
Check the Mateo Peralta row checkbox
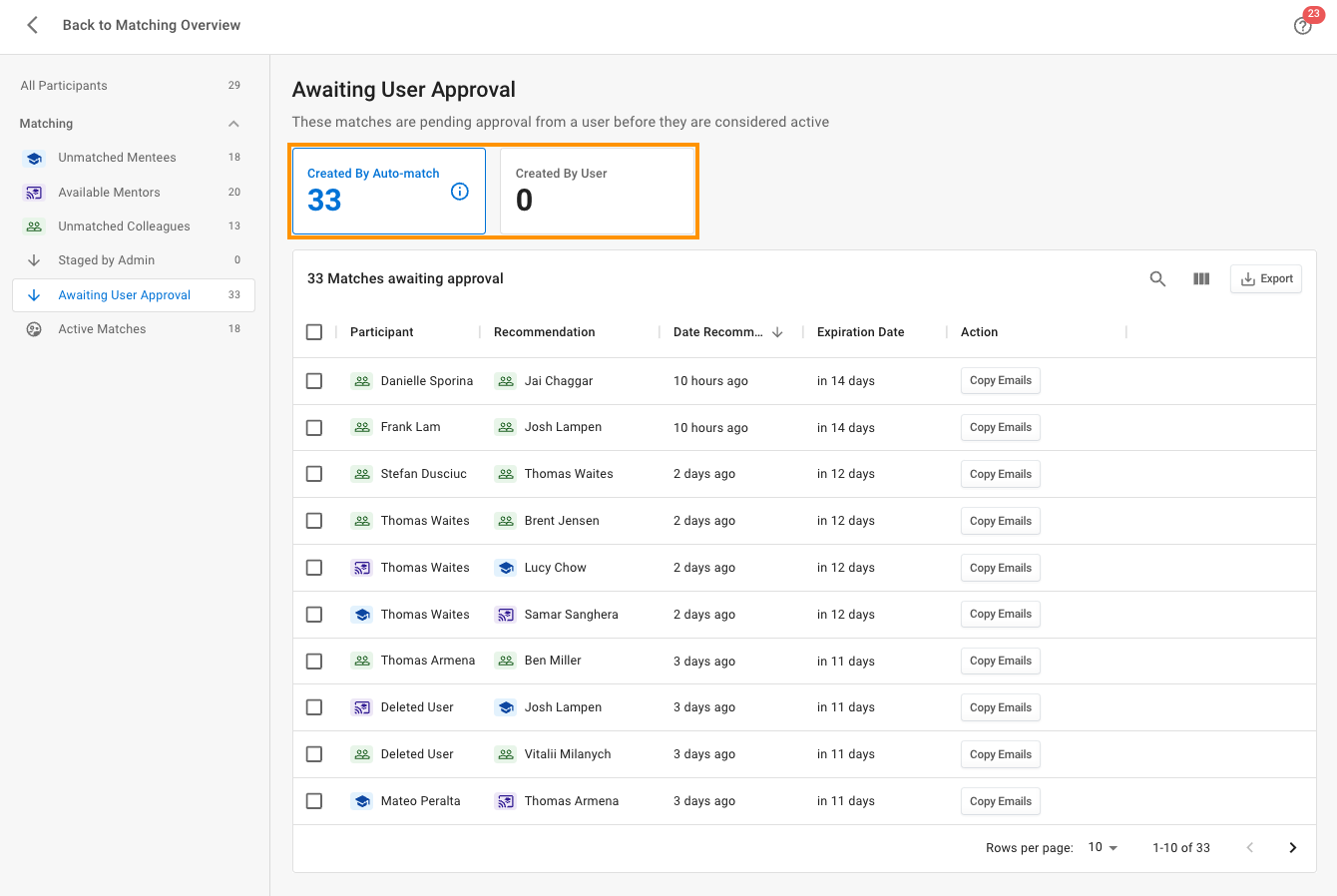coord(314,801)
